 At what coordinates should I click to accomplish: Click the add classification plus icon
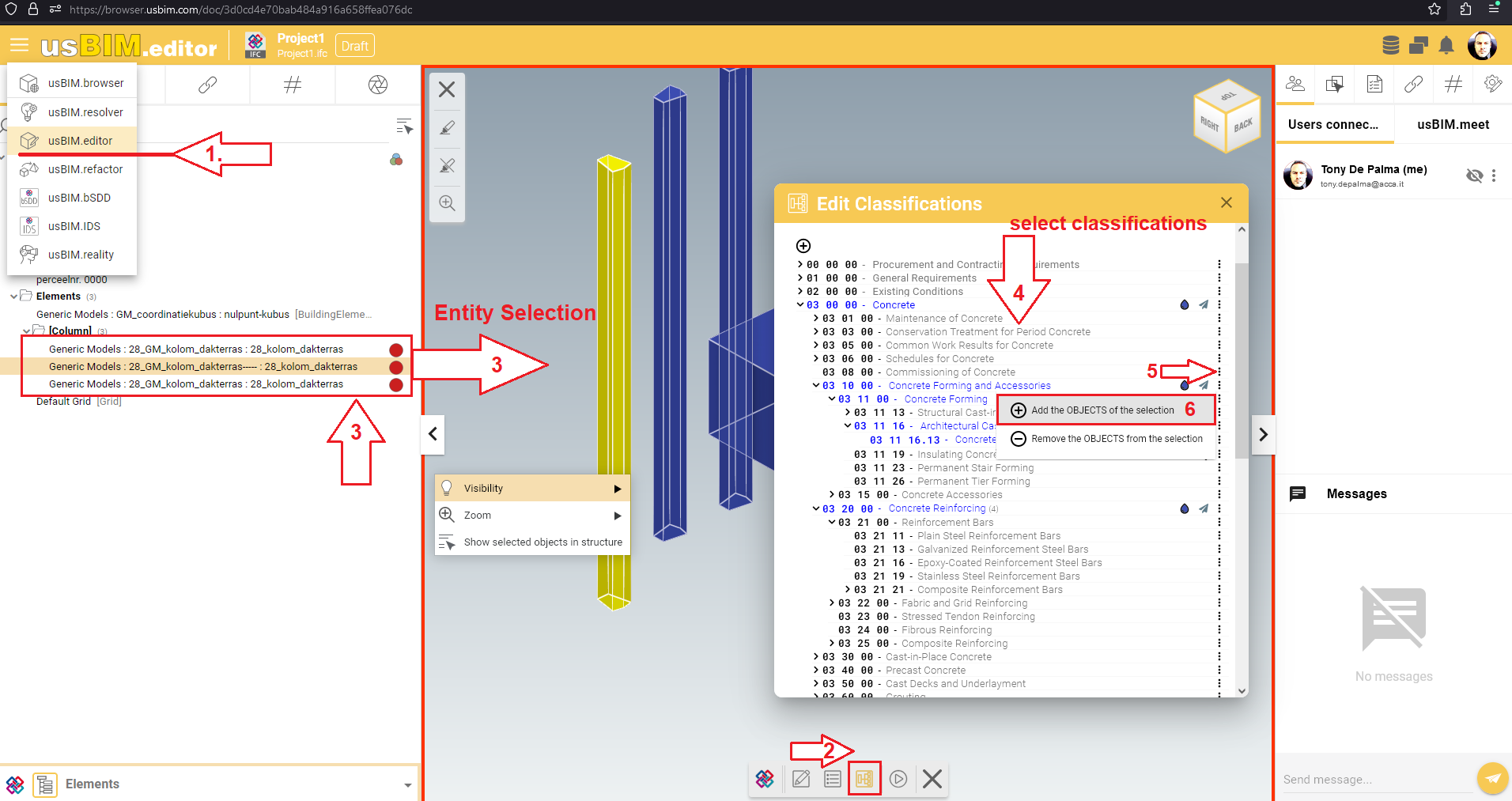click(x=803, y=246)
